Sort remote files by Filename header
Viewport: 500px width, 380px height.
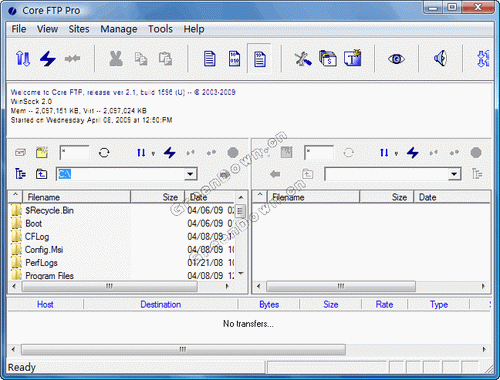[x=313, y=197]
